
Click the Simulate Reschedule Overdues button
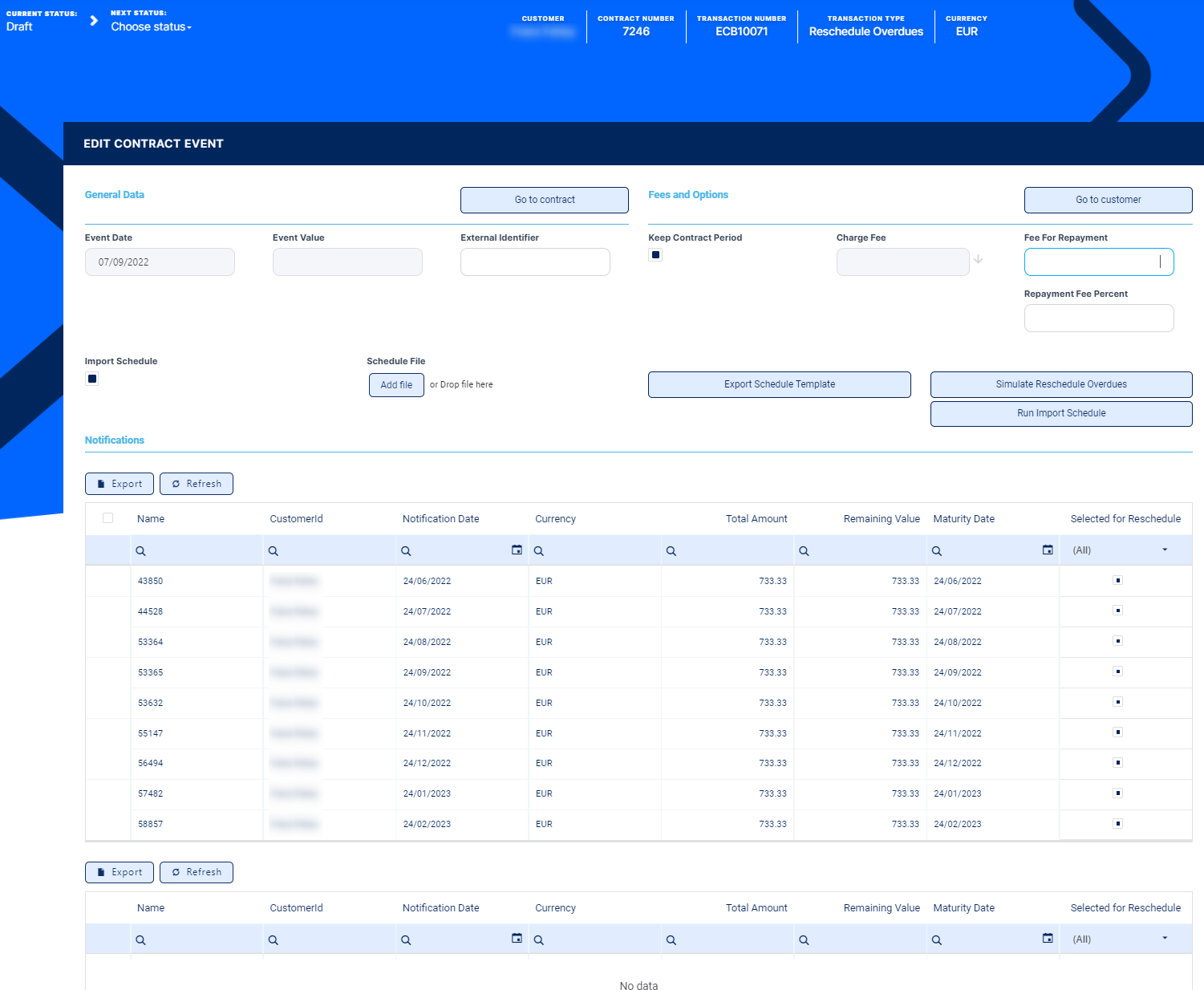pos(1060,384)
